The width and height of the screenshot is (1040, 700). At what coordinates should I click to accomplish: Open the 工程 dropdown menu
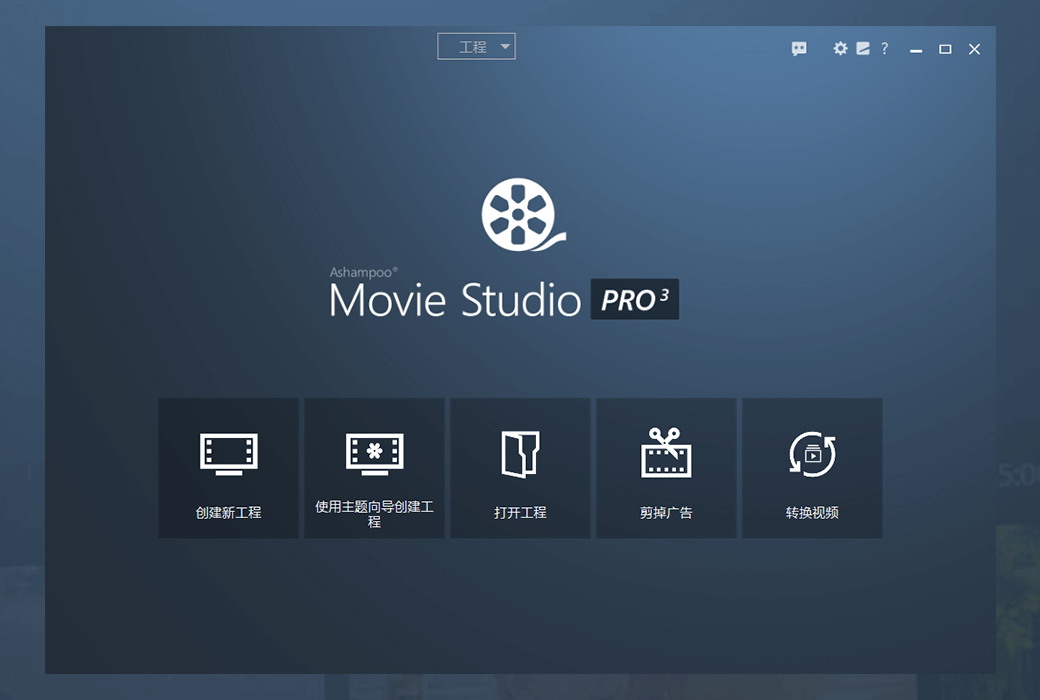476,46
